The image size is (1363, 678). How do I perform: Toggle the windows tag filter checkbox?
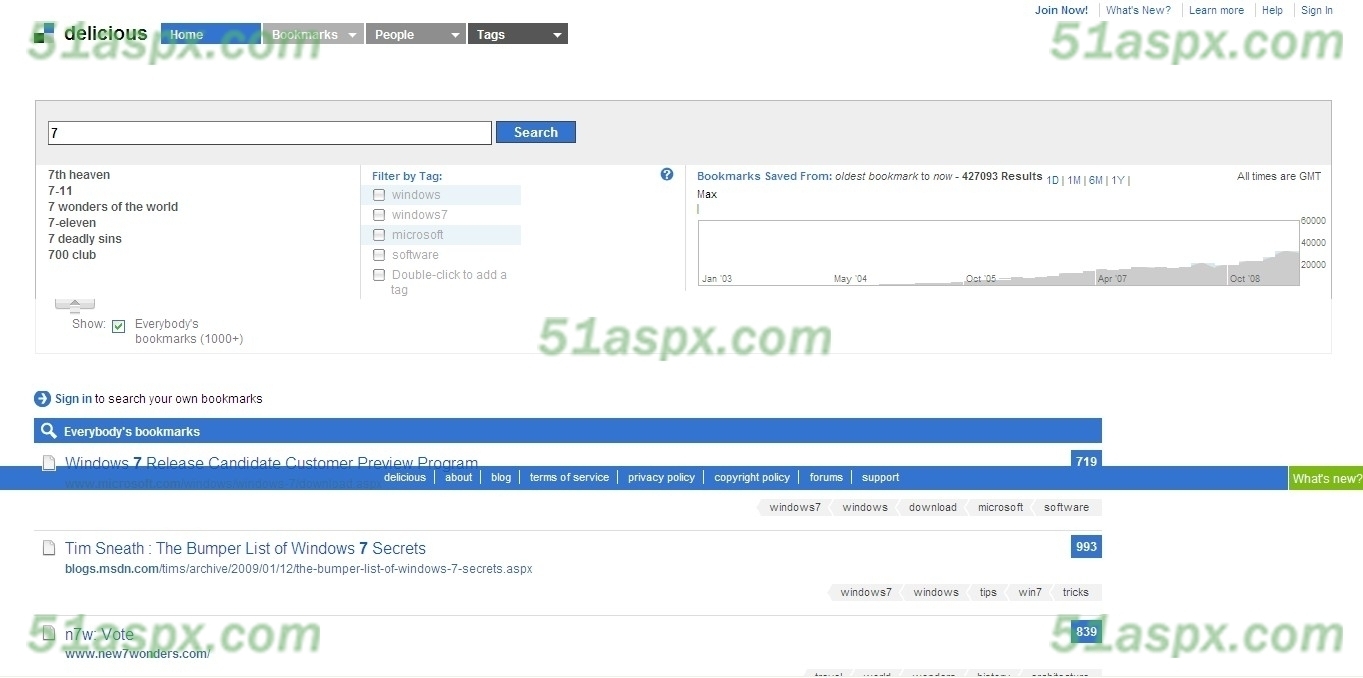pos(379,195)
